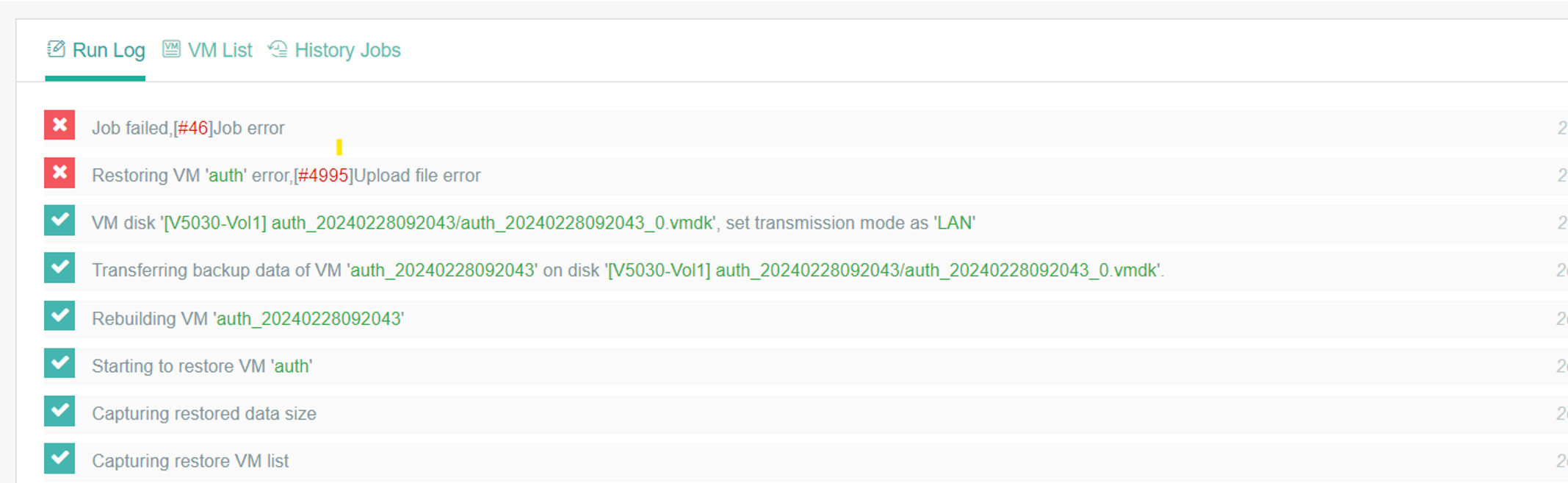Click green check beside Rebuilding VM entry
1568x483 pixels.
(59, 316)
